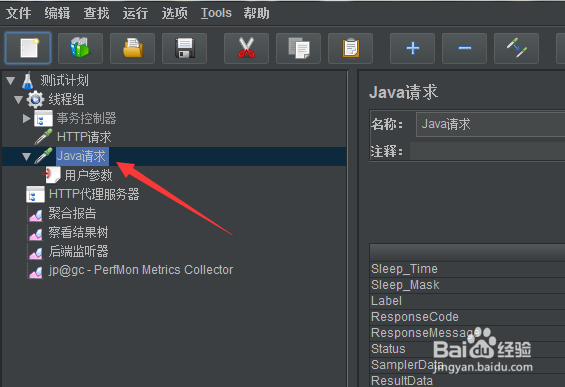Image resolution: width=565 pixels, height=387 pixels.
Task: Click the 线程组 gear icon
Action: [35, 99]
